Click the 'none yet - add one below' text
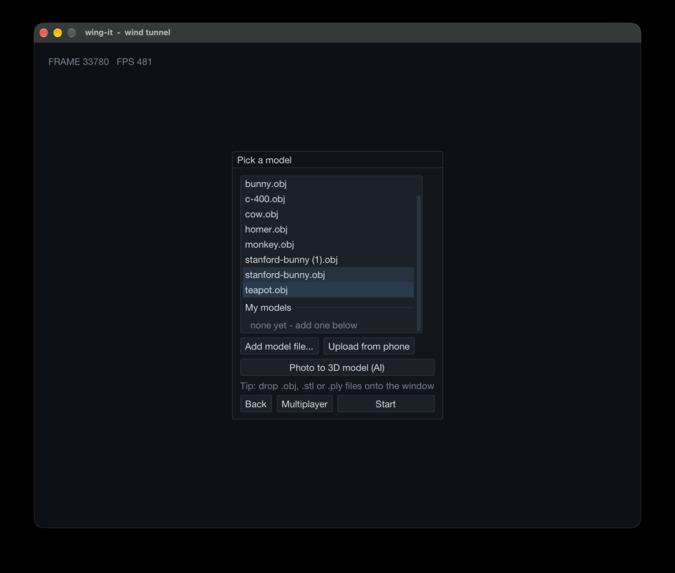The image size is (675, 573). [303, 325]
